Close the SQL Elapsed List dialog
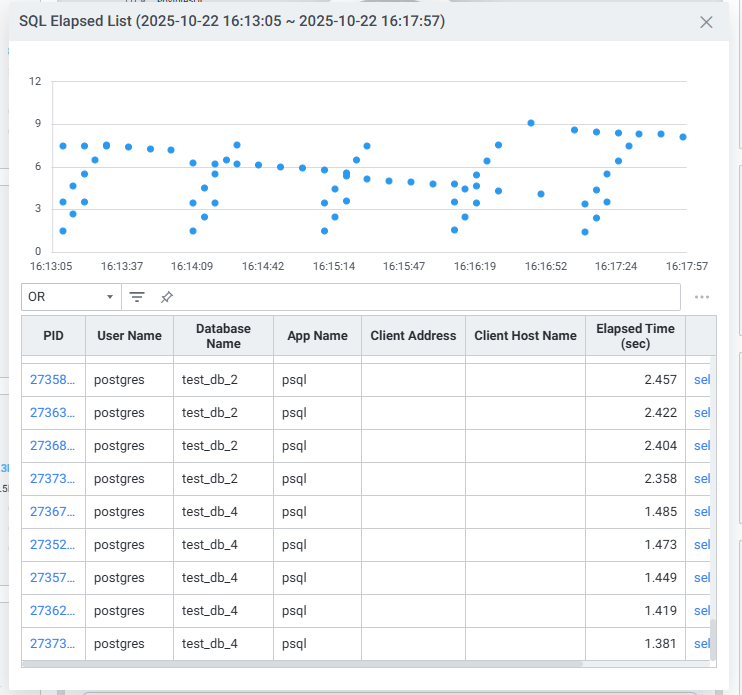This screenshot has width=742, height=695. coord(706,22)
